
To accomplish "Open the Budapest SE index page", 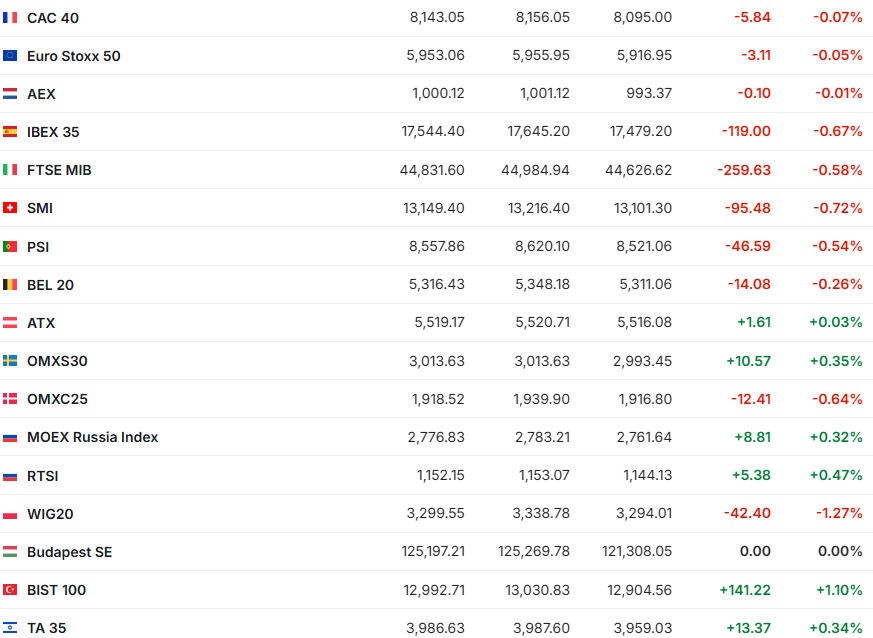I will click(x=69, y=552).
